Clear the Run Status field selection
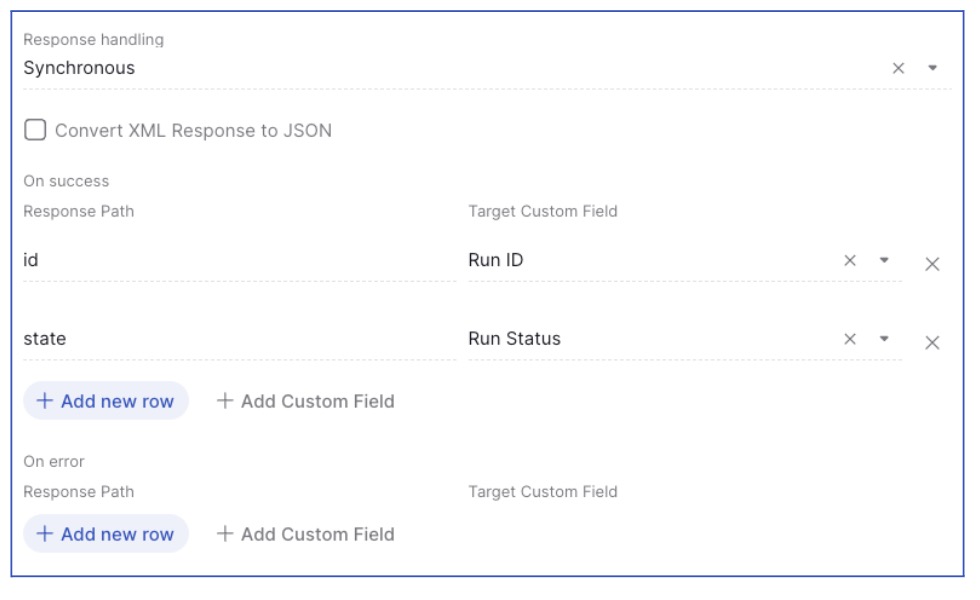 point(850,339)
